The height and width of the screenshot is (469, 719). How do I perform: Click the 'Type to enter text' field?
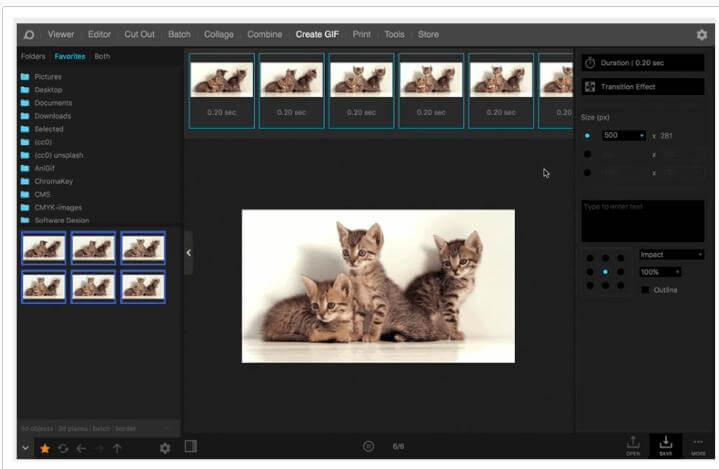(x=643, y=221)
